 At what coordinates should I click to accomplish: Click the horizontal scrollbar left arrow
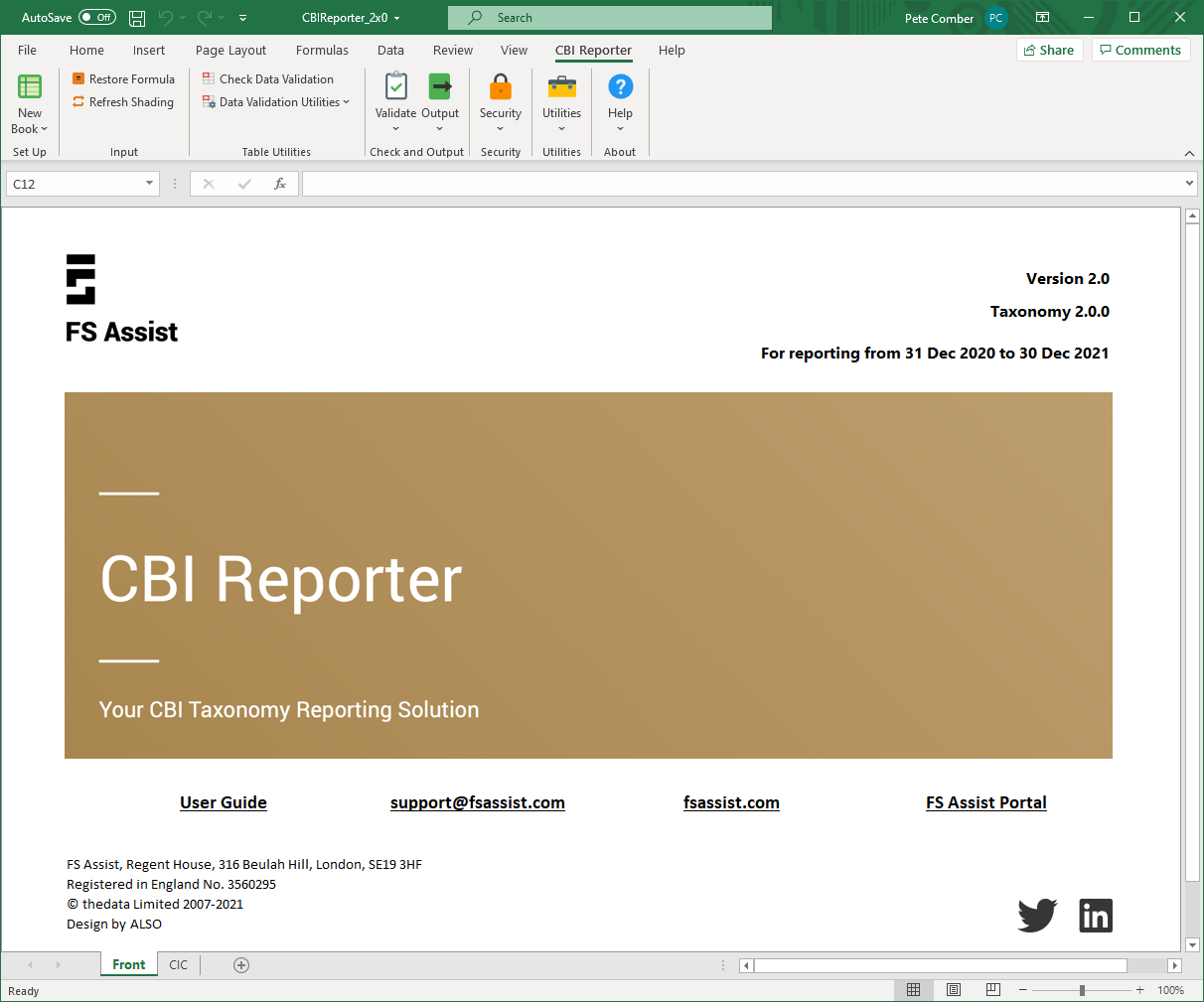pyautogui.click(x=747, y=965)
